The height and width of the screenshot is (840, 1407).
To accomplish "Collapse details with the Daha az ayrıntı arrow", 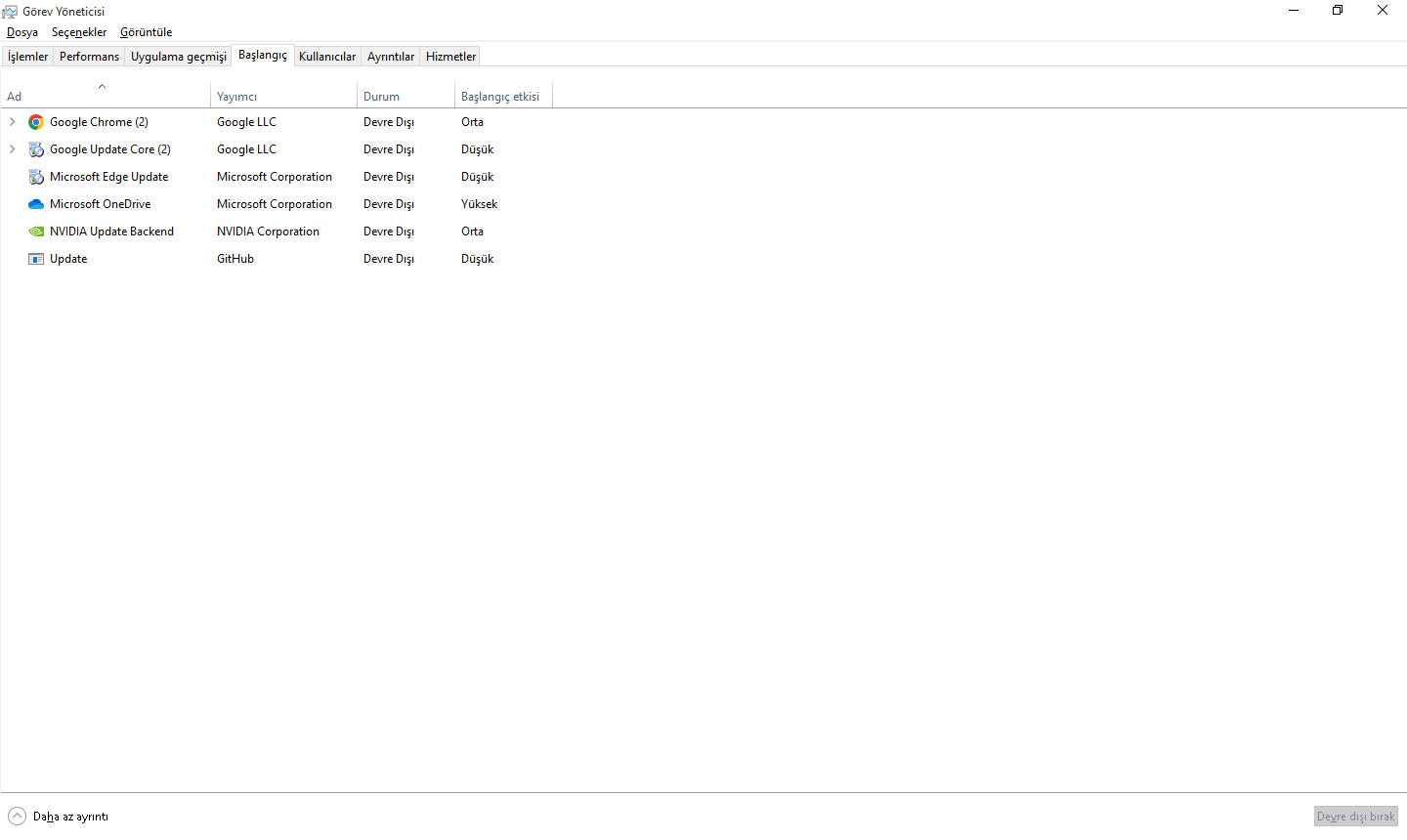I will coord(17,817).
